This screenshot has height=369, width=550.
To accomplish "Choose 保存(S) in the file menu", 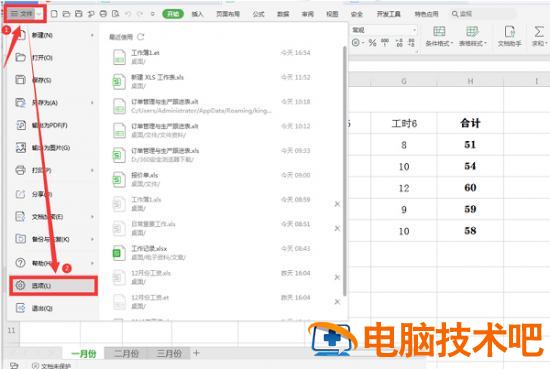I will pyautogui.click(x=53, y=80).
